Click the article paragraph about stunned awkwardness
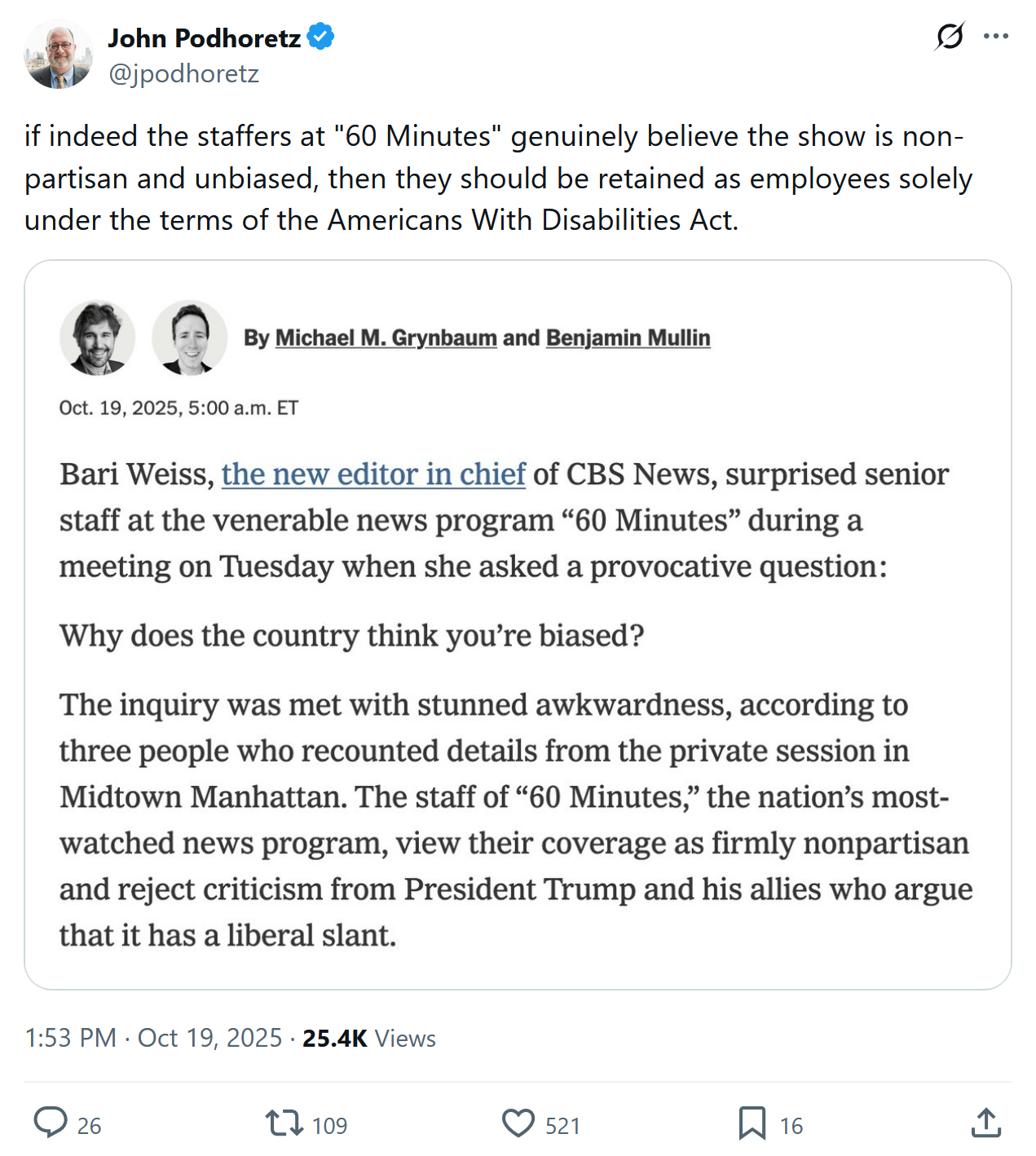Screen dimensions: 1036x1156 tap(515, 819)
